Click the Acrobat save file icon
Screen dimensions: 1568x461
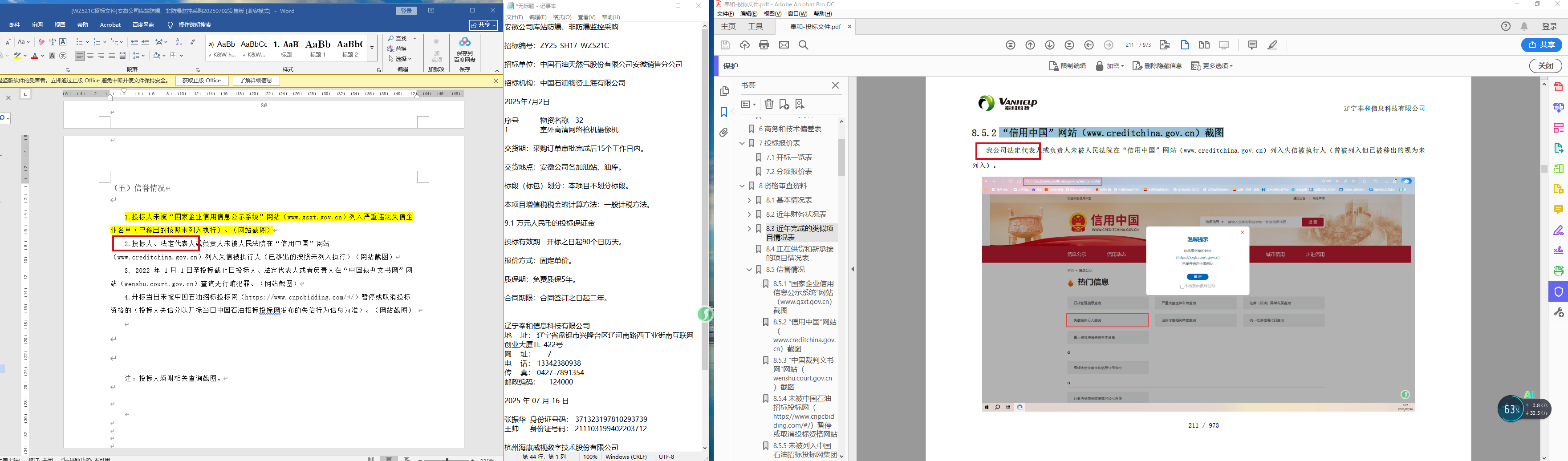[x=725, y=45]
